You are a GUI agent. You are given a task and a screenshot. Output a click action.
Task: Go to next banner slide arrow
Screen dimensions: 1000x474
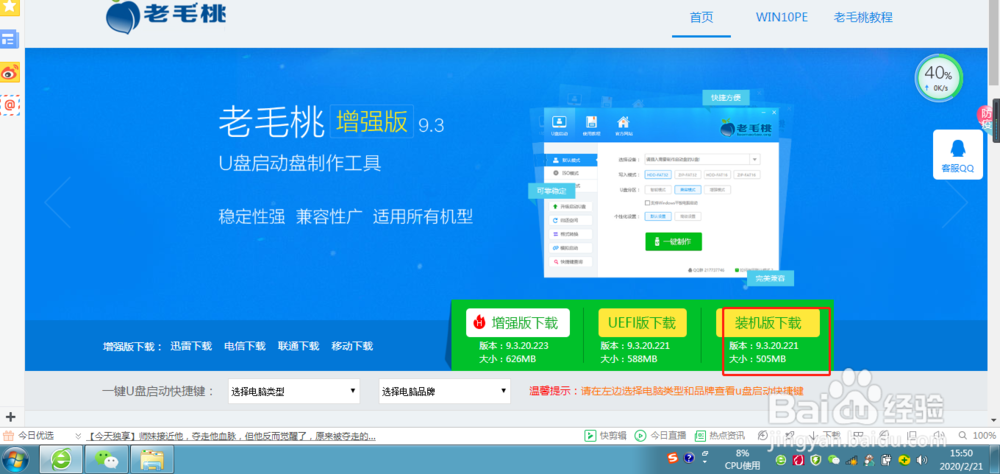click(x=954, y=202)
